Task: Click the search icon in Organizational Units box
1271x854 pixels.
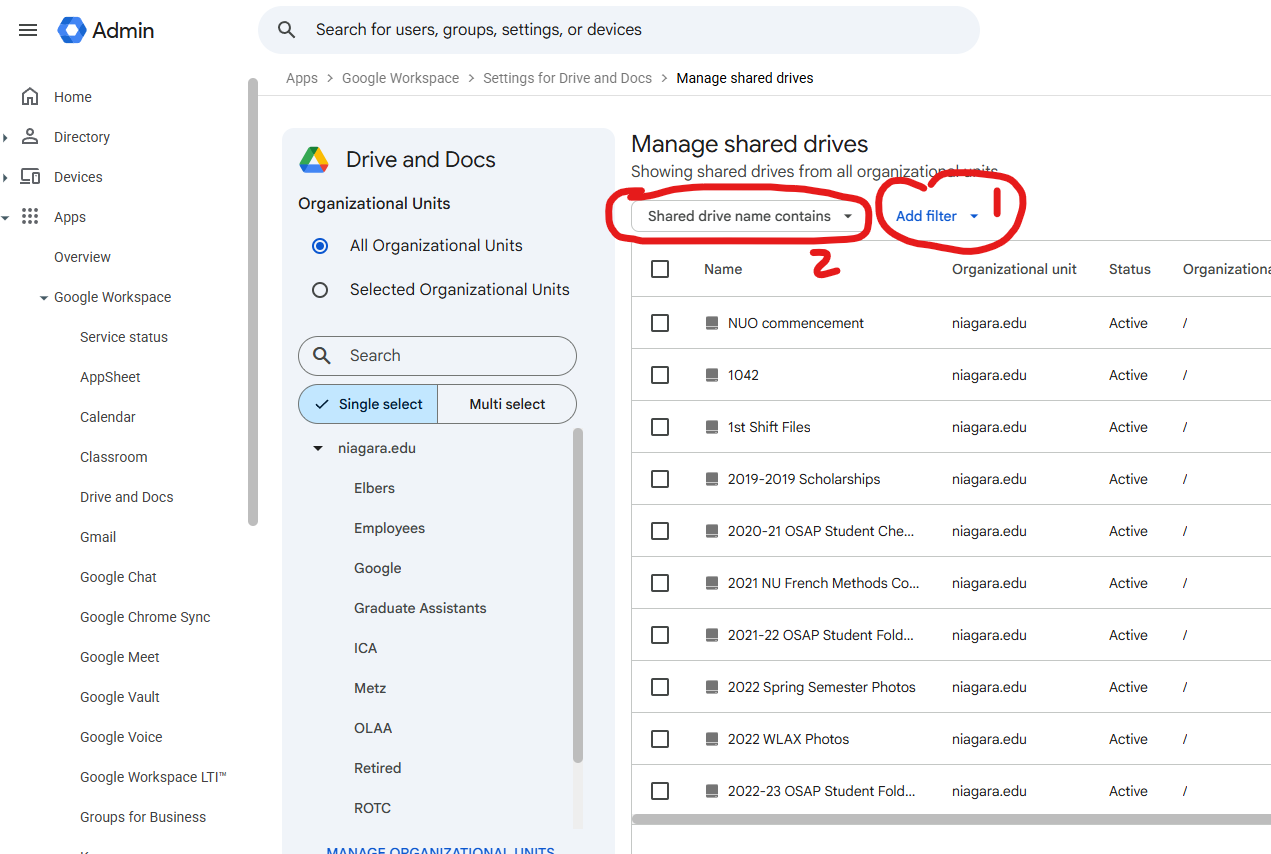Action: (x=322, y=356)
